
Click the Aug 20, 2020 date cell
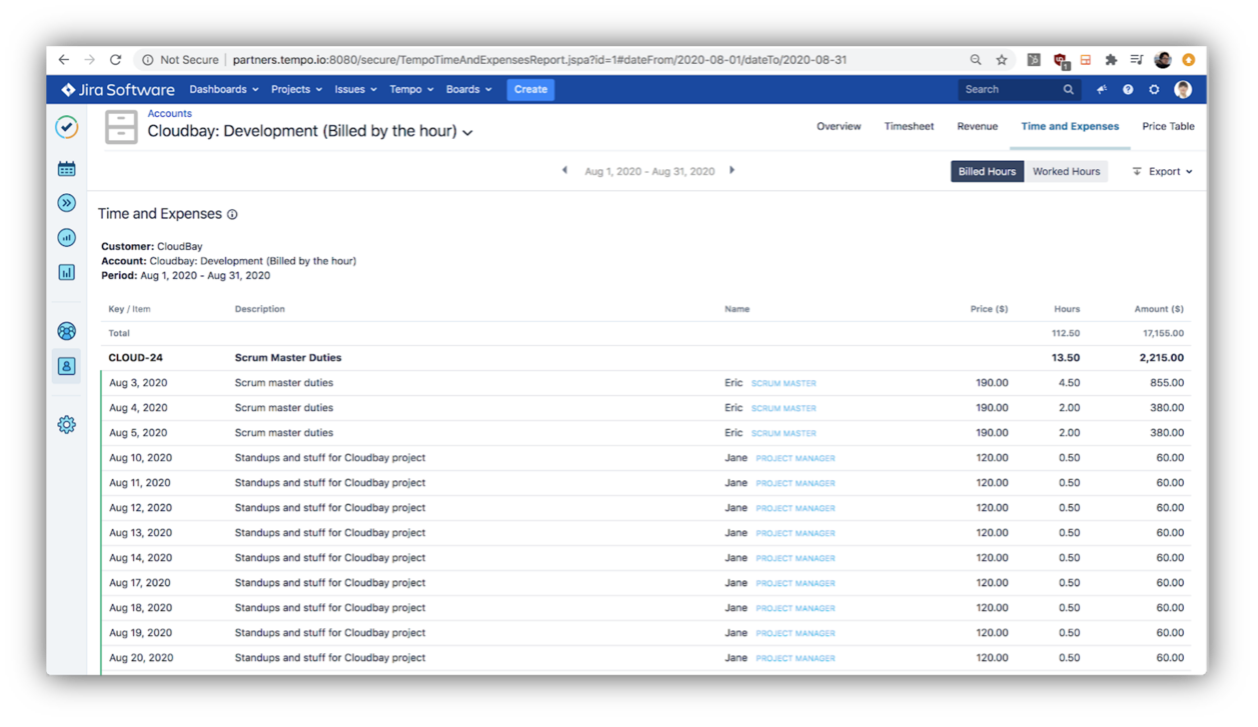141,658
